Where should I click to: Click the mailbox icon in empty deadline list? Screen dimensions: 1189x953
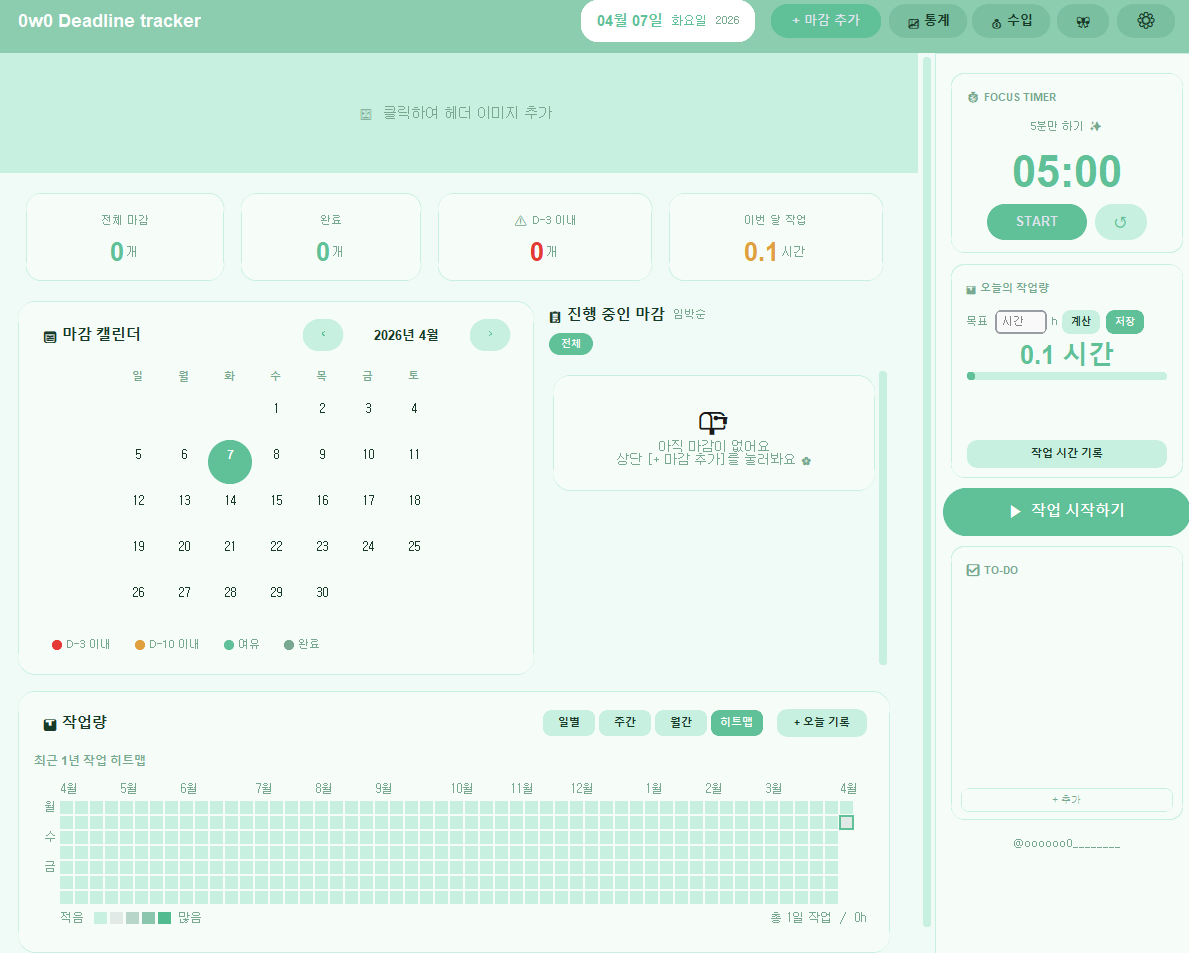(x=713, y=422)
